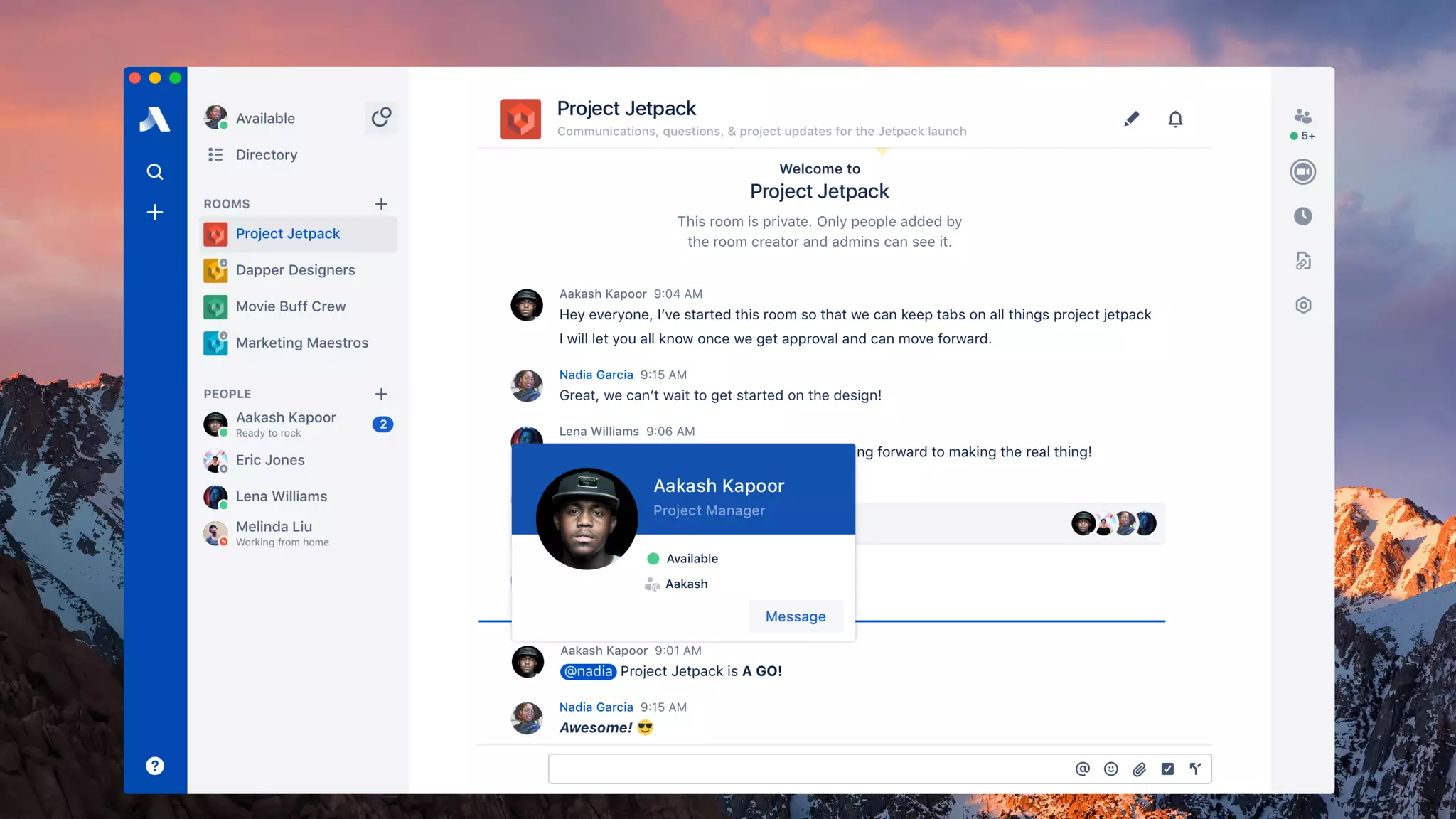Start a video call from right sidebar
Image resolution: width=1456 pixels, height=819 pixels.
1302,172
